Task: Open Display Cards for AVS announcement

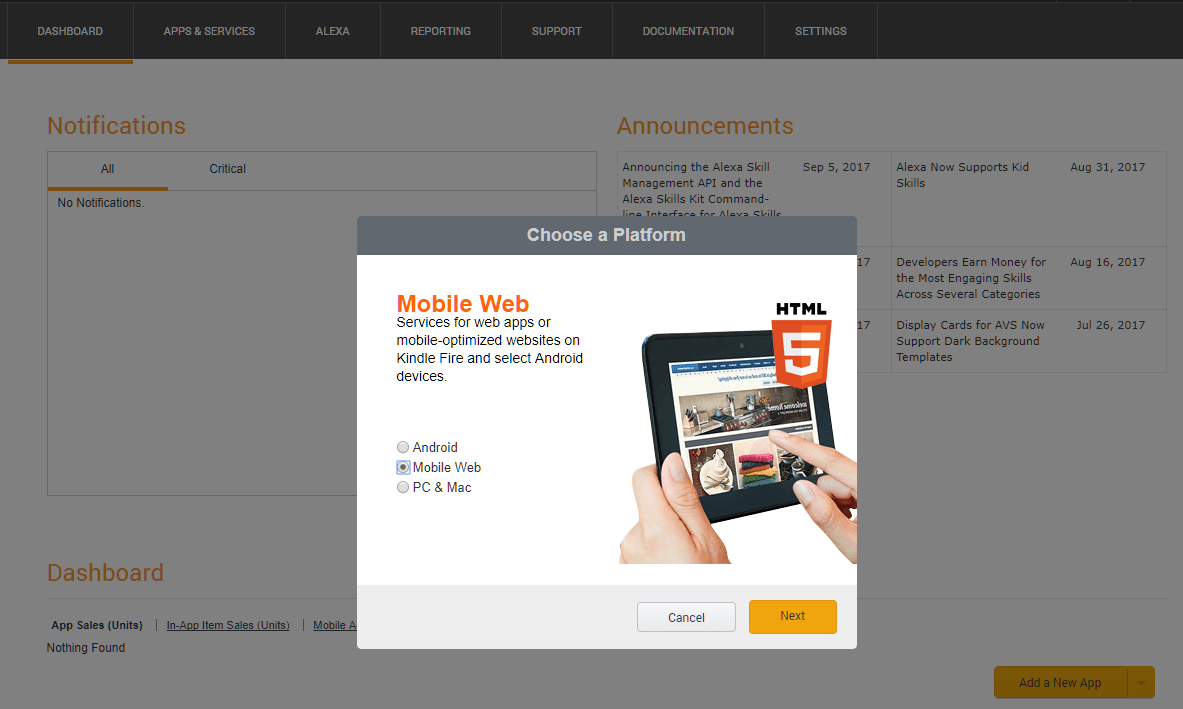Action: click(x=970, y=341)
